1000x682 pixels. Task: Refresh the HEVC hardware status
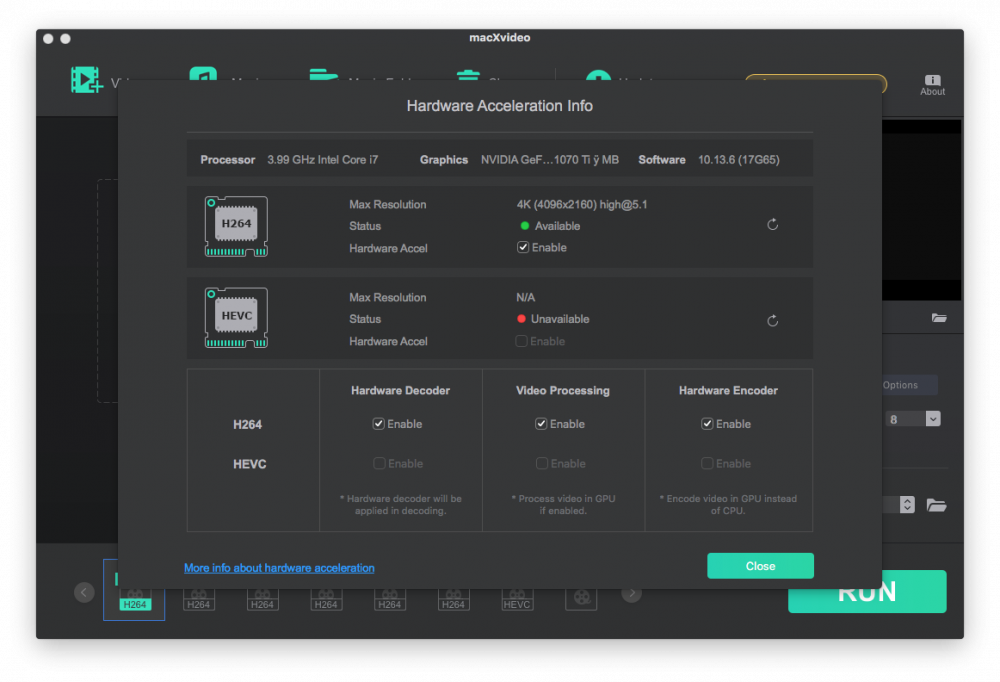772,320
